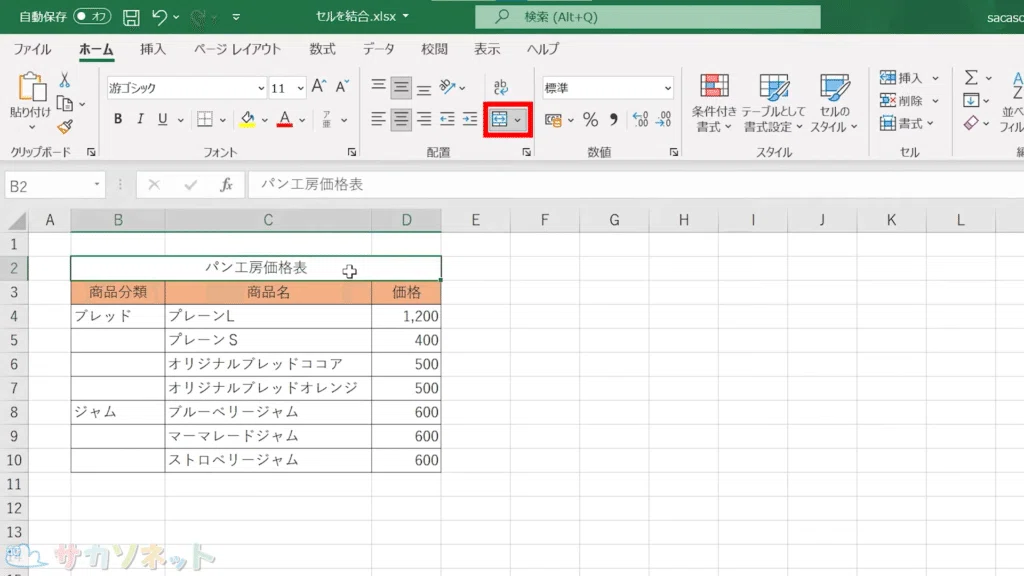The width and height of the screenshot is (1024, 576).
Task: Open セルのスタイル button
Action: 834,103
